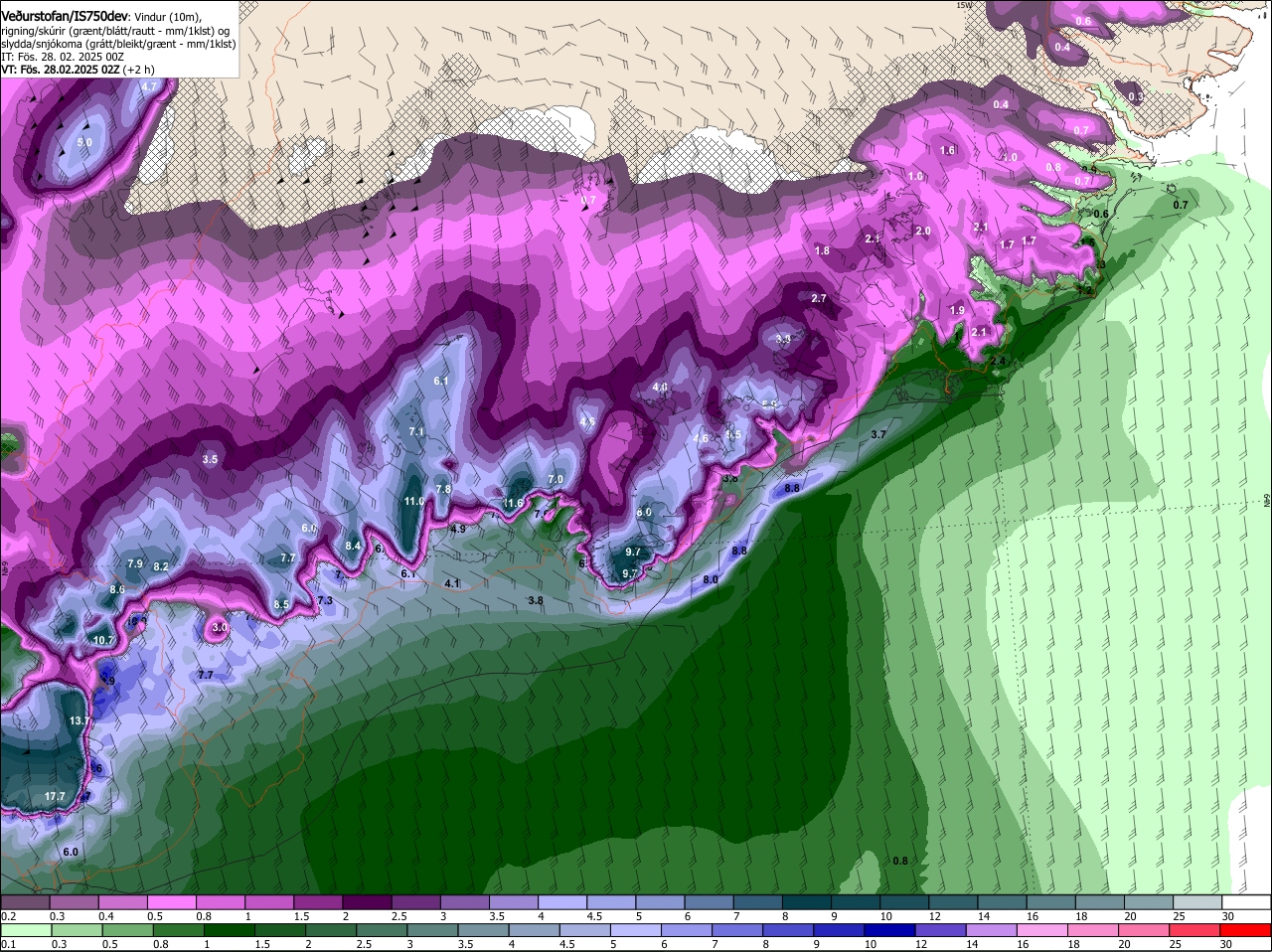
Task: Click the map value 7.9
Action: 136,564
